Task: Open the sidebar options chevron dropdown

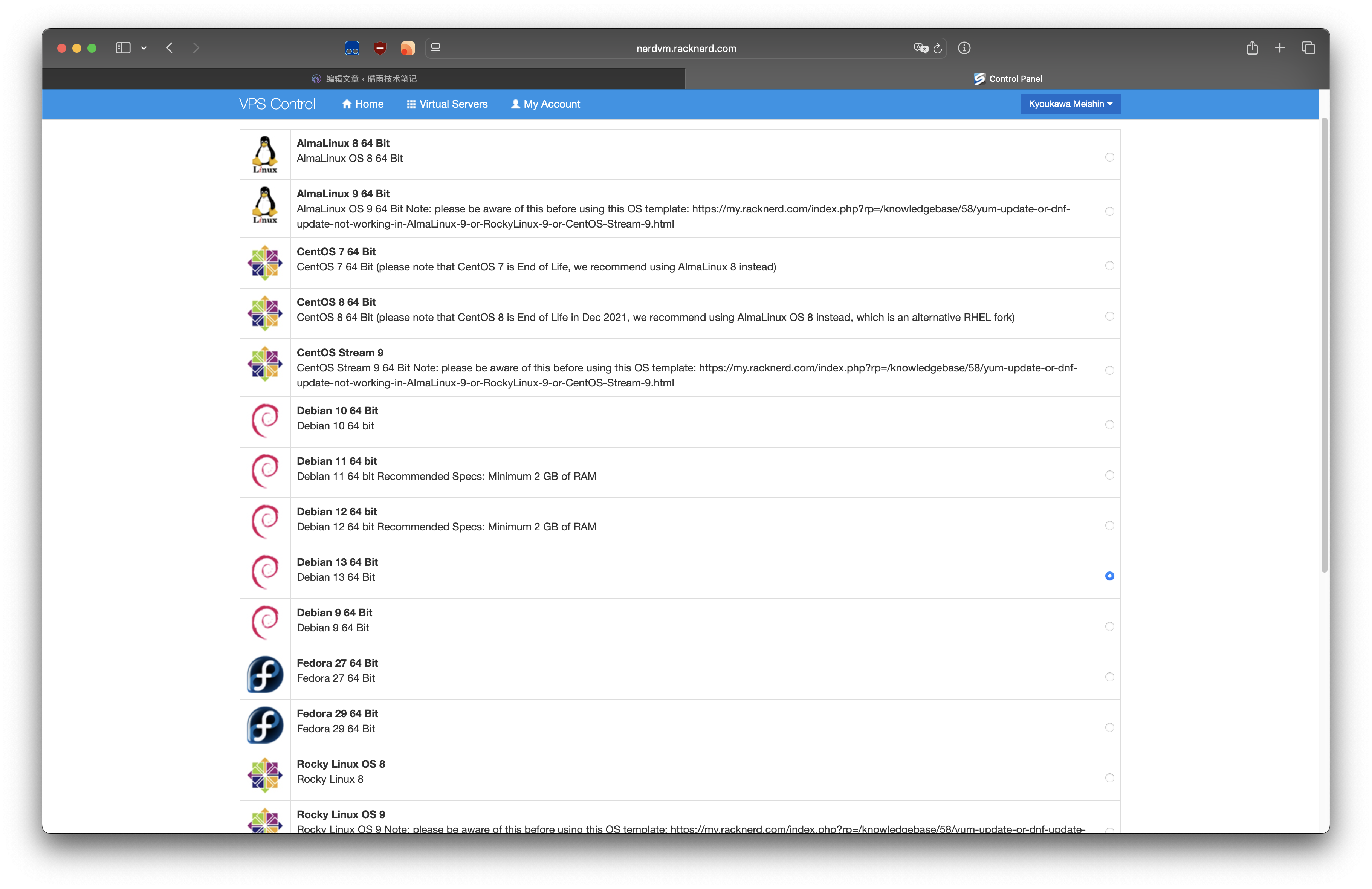Action: 144,49
